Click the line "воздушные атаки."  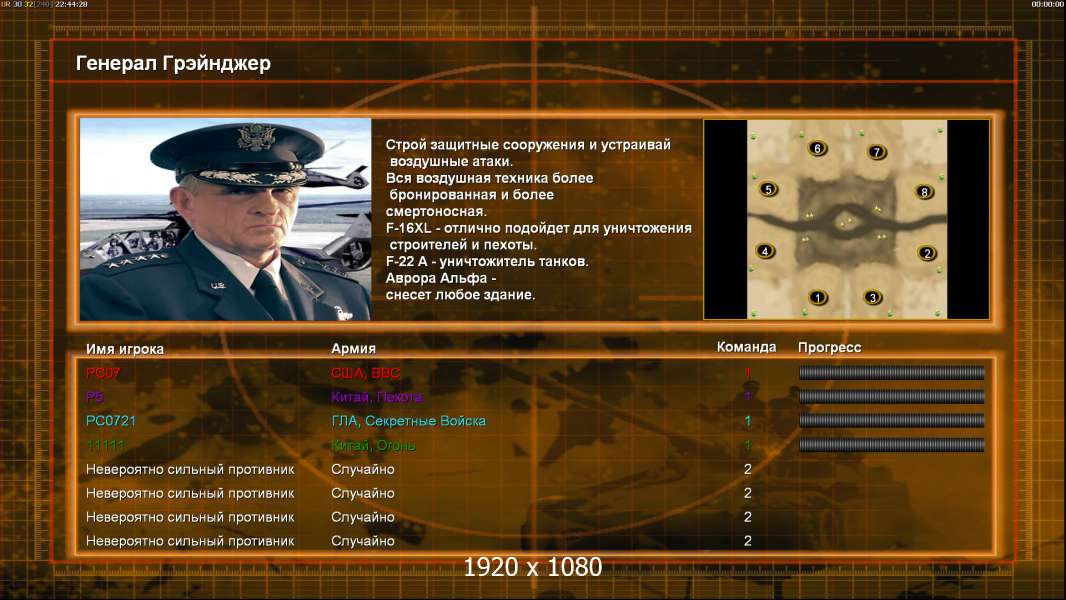click(451, 162)
